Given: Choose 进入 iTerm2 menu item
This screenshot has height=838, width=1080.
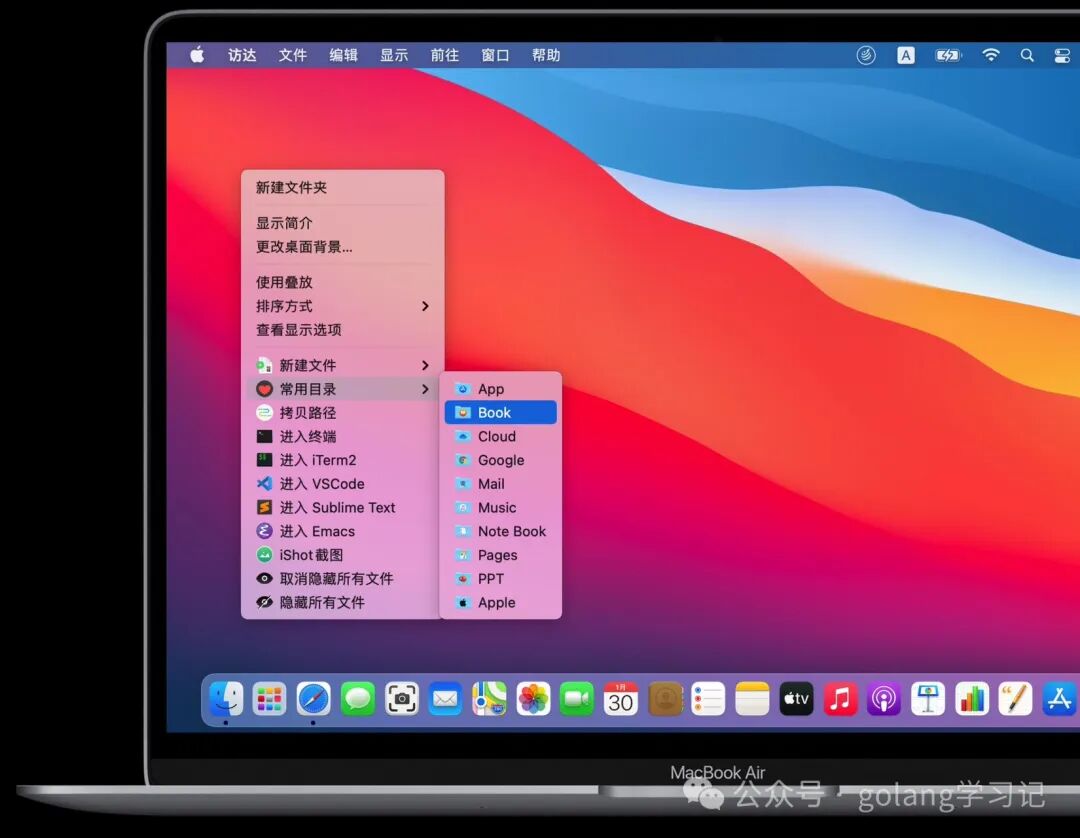Looking at the screenshot, I should coord(342,460).
